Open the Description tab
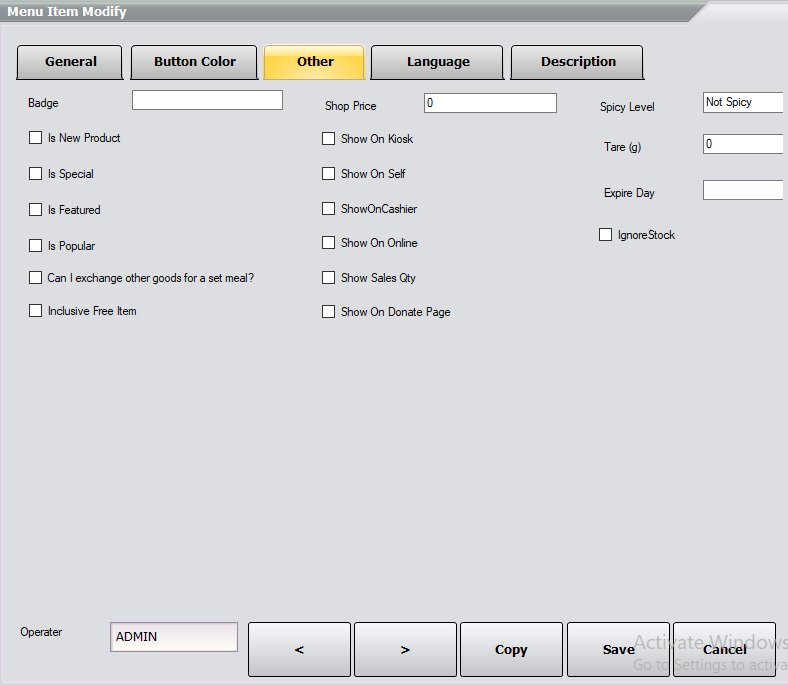This screenshot has width=788, height=685. click(577, 62)
